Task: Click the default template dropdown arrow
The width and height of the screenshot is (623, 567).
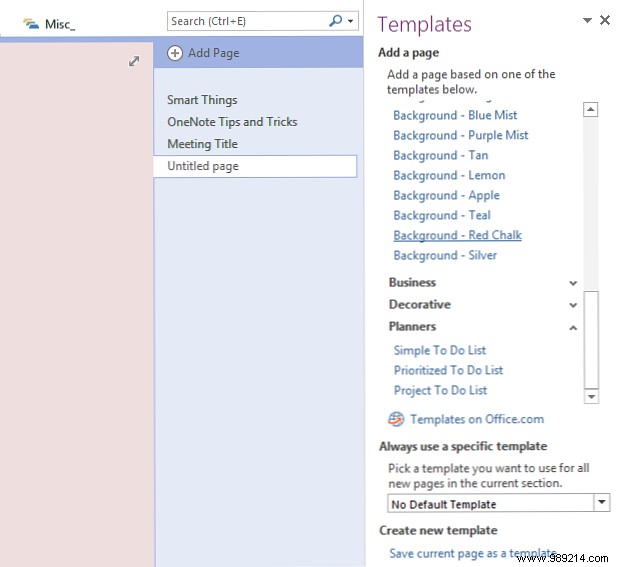Action: (x=602, y=503)
